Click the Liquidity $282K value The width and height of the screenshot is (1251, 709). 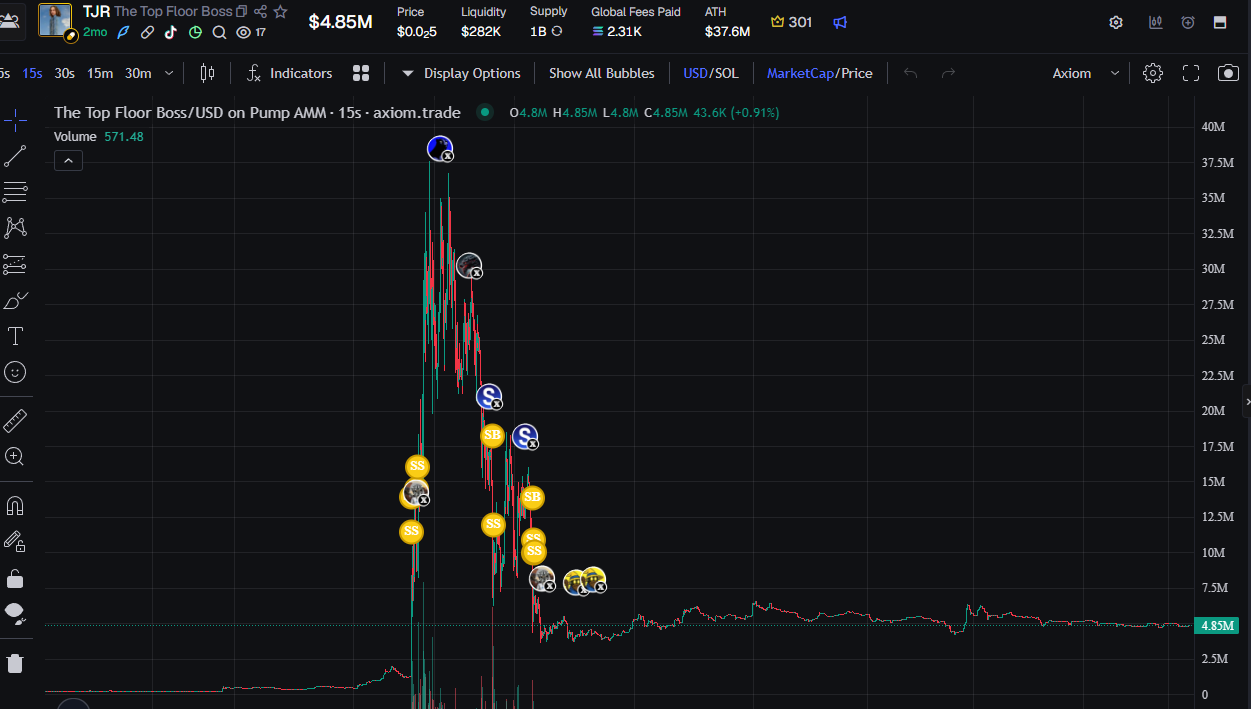481,32
